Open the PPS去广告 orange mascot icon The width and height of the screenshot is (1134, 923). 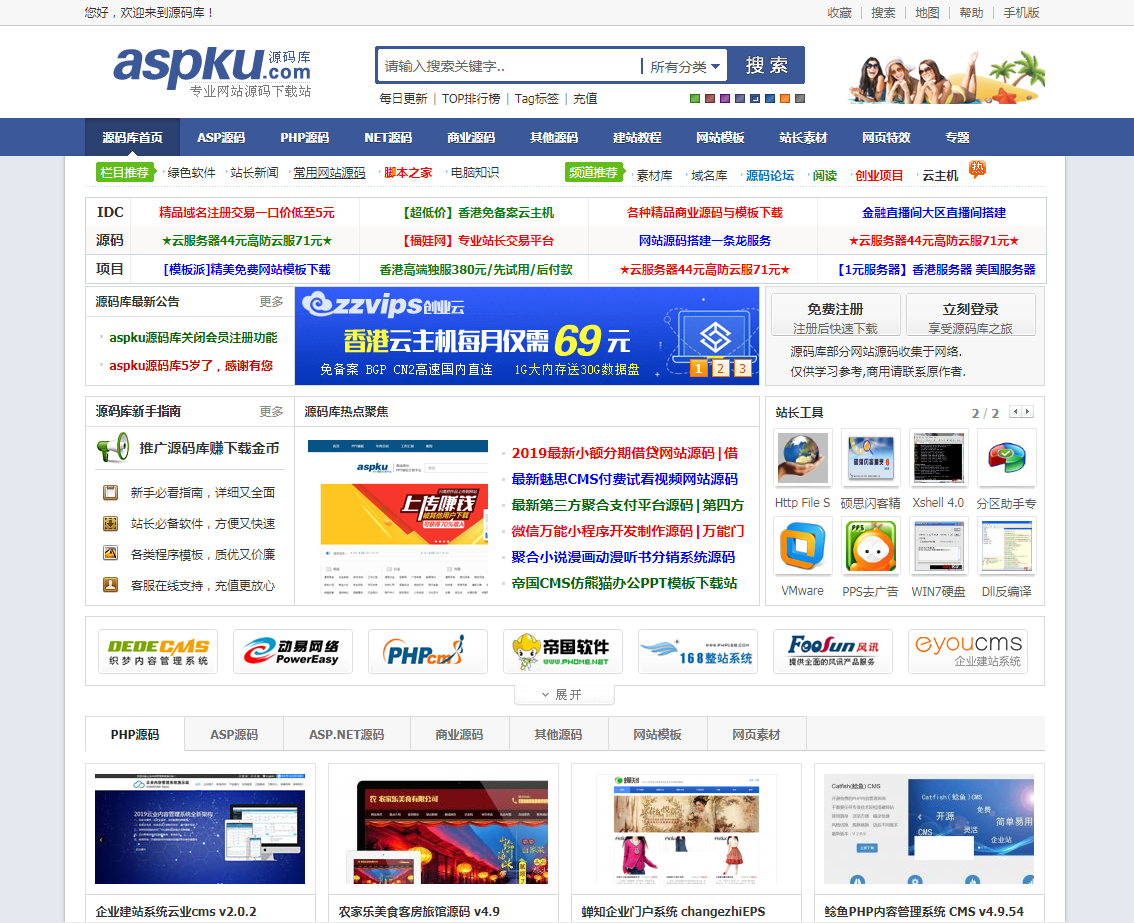pyautogui.click(x=870, y=547)
